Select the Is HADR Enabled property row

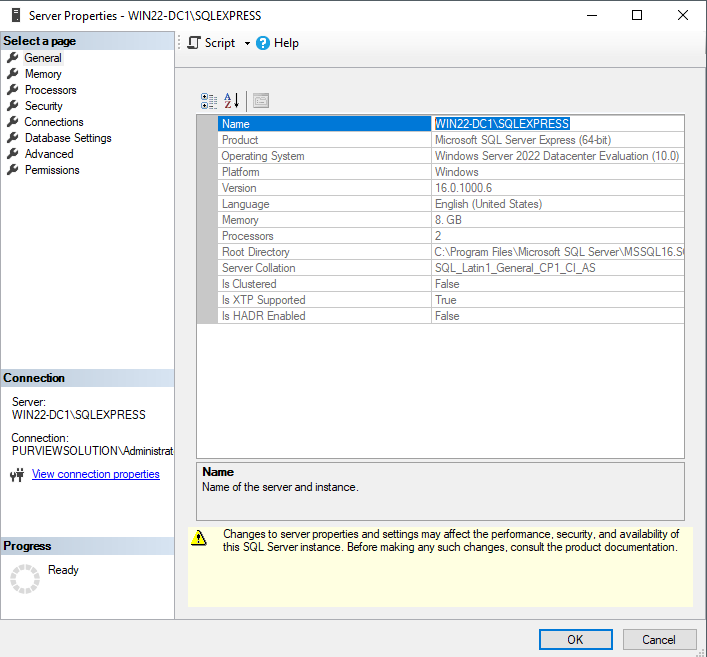(451, 316)
